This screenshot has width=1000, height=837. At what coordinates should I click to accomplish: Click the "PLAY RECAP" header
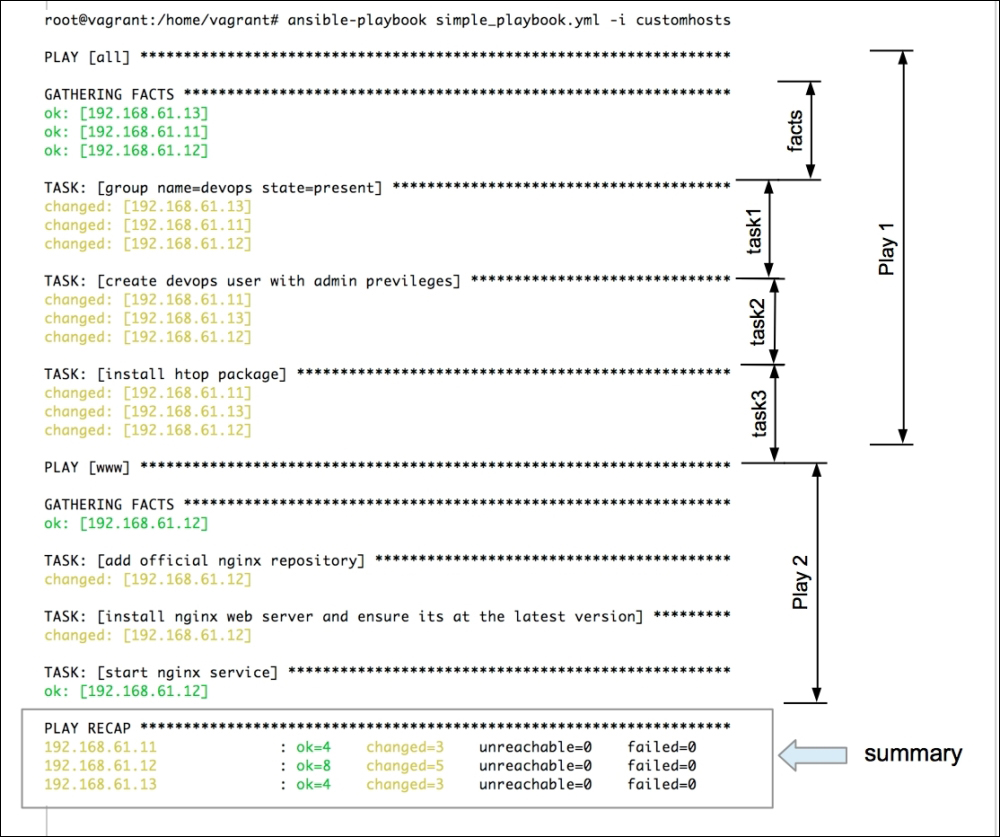pos(92,727)
